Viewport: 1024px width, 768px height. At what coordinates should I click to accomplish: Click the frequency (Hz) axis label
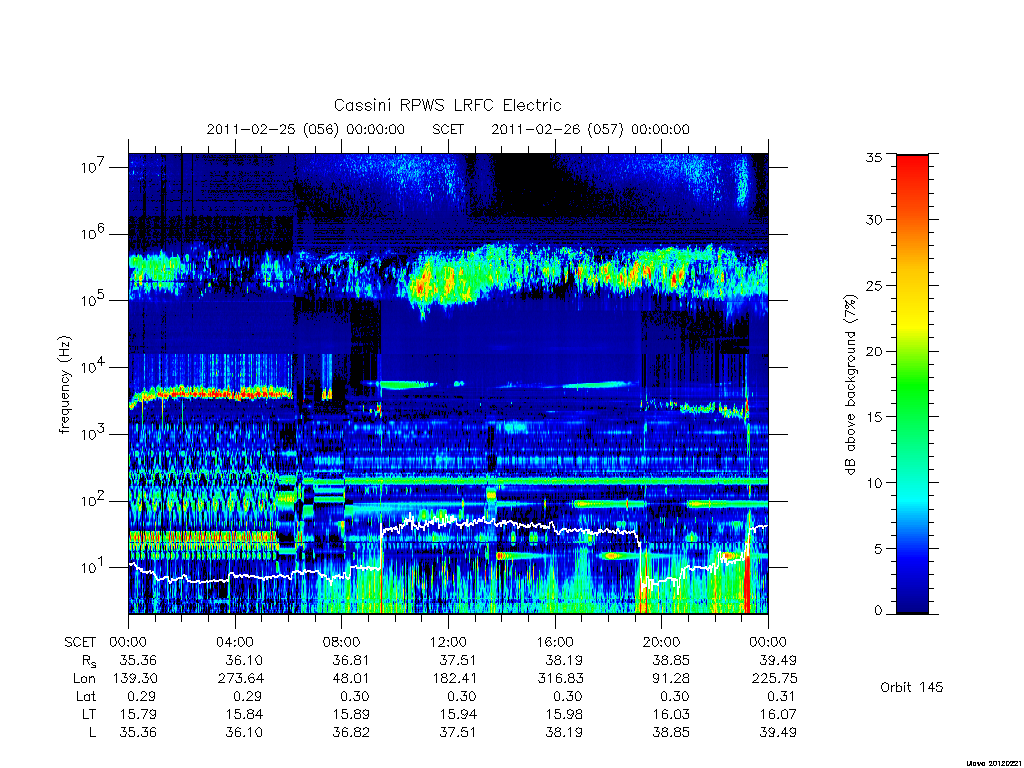[x=64, y=385]
